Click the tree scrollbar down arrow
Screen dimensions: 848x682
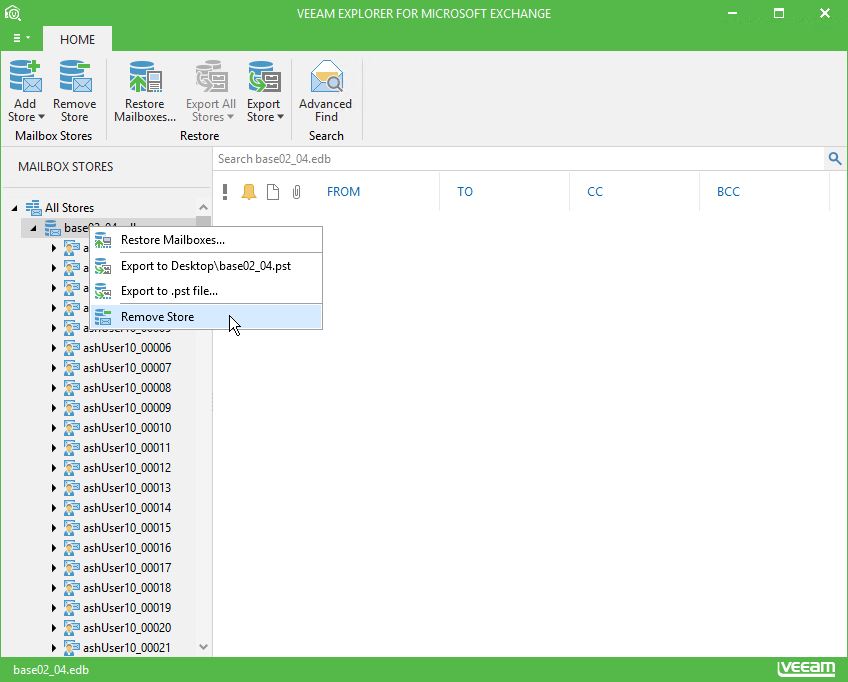[x=203, y=647]
